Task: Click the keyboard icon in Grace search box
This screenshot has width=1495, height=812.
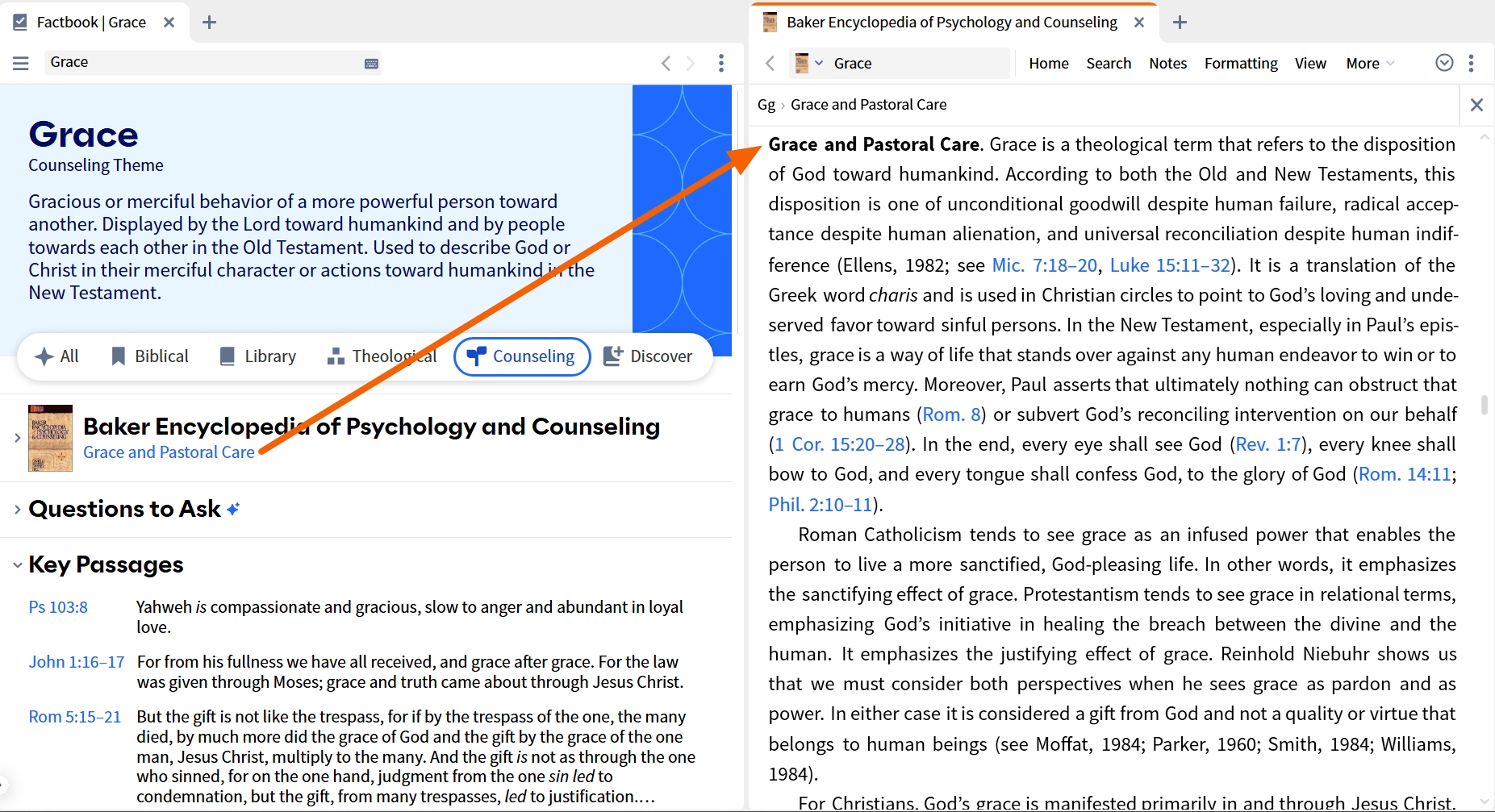Action: pos(371,64)
